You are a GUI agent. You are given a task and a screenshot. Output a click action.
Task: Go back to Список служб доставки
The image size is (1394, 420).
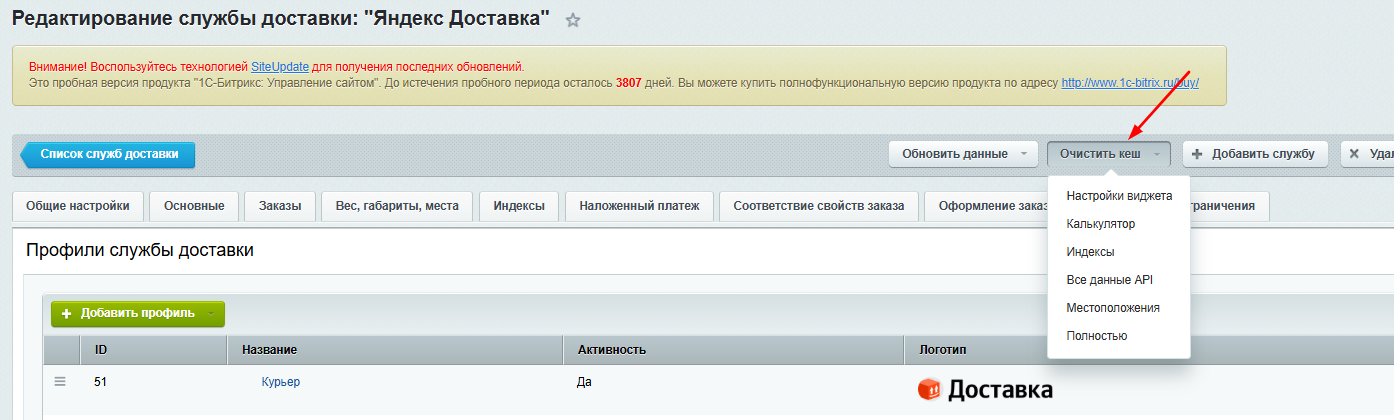tap(108, 154)
